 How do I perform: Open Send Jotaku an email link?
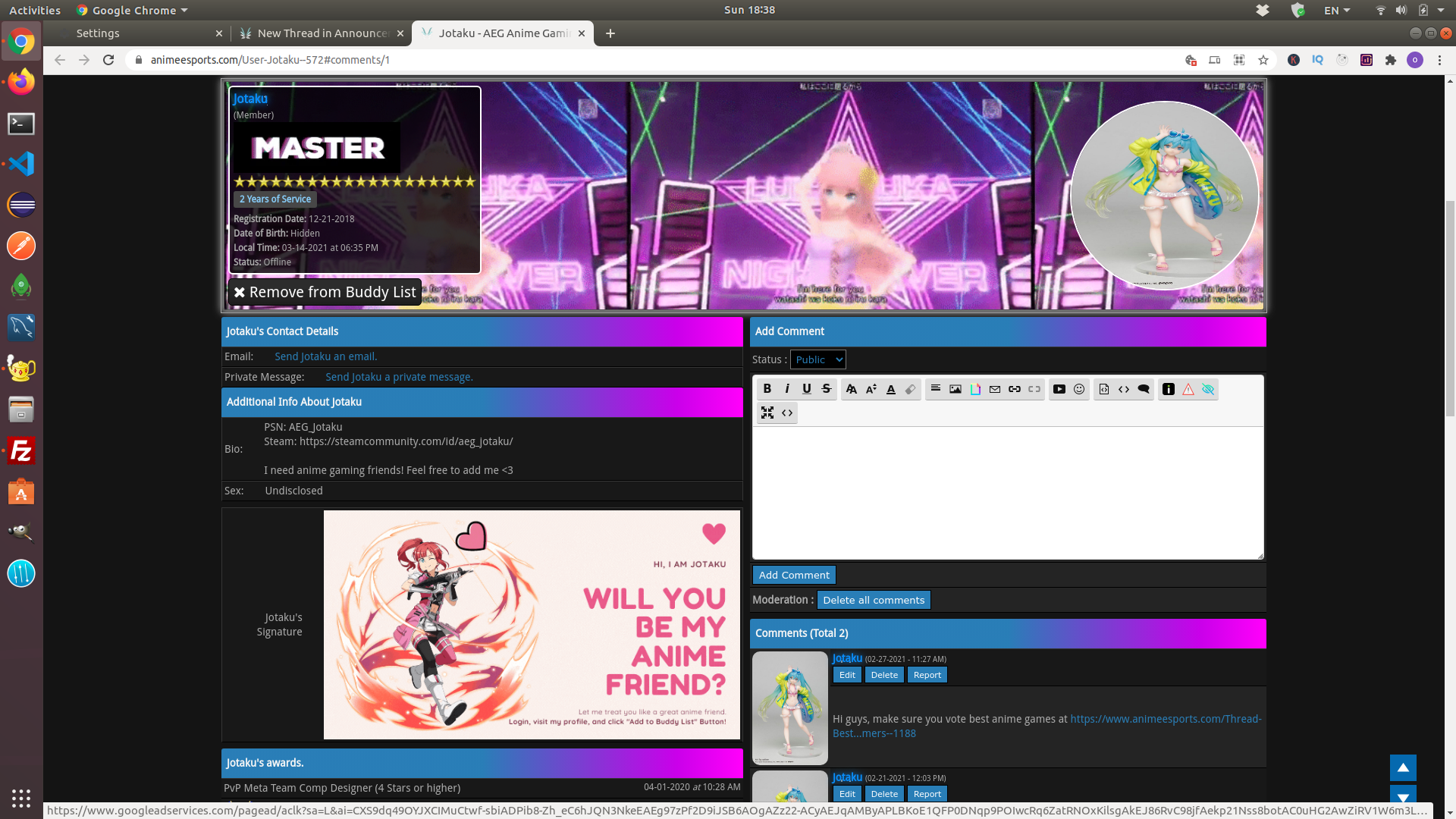click(x=325, y=356)
